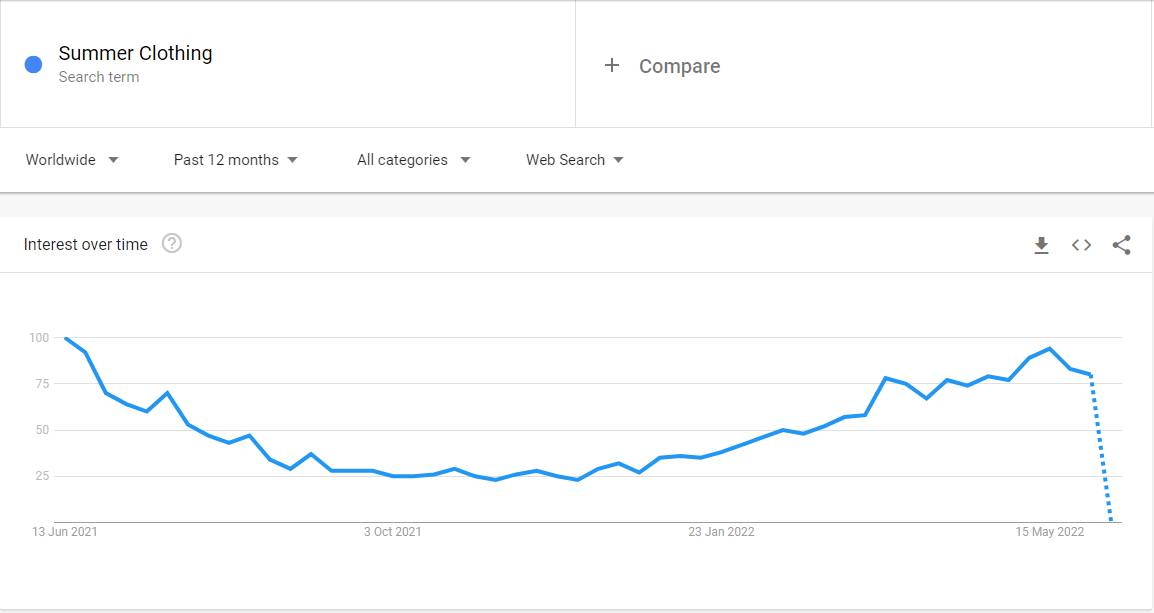
Task: Open the embed code icon
Action: coord(1081,245)
